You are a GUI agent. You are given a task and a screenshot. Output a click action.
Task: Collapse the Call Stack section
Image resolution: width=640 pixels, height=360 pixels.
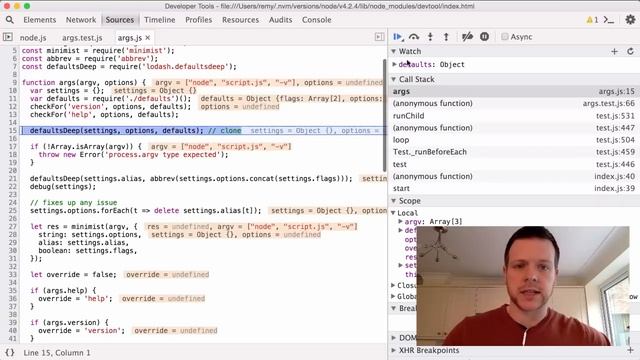[393, 79]
